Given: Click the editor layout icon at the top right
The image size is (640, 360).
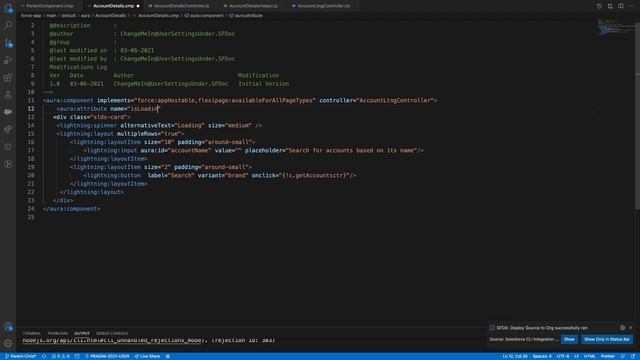Looking at the screenshot, I should 621,6.
